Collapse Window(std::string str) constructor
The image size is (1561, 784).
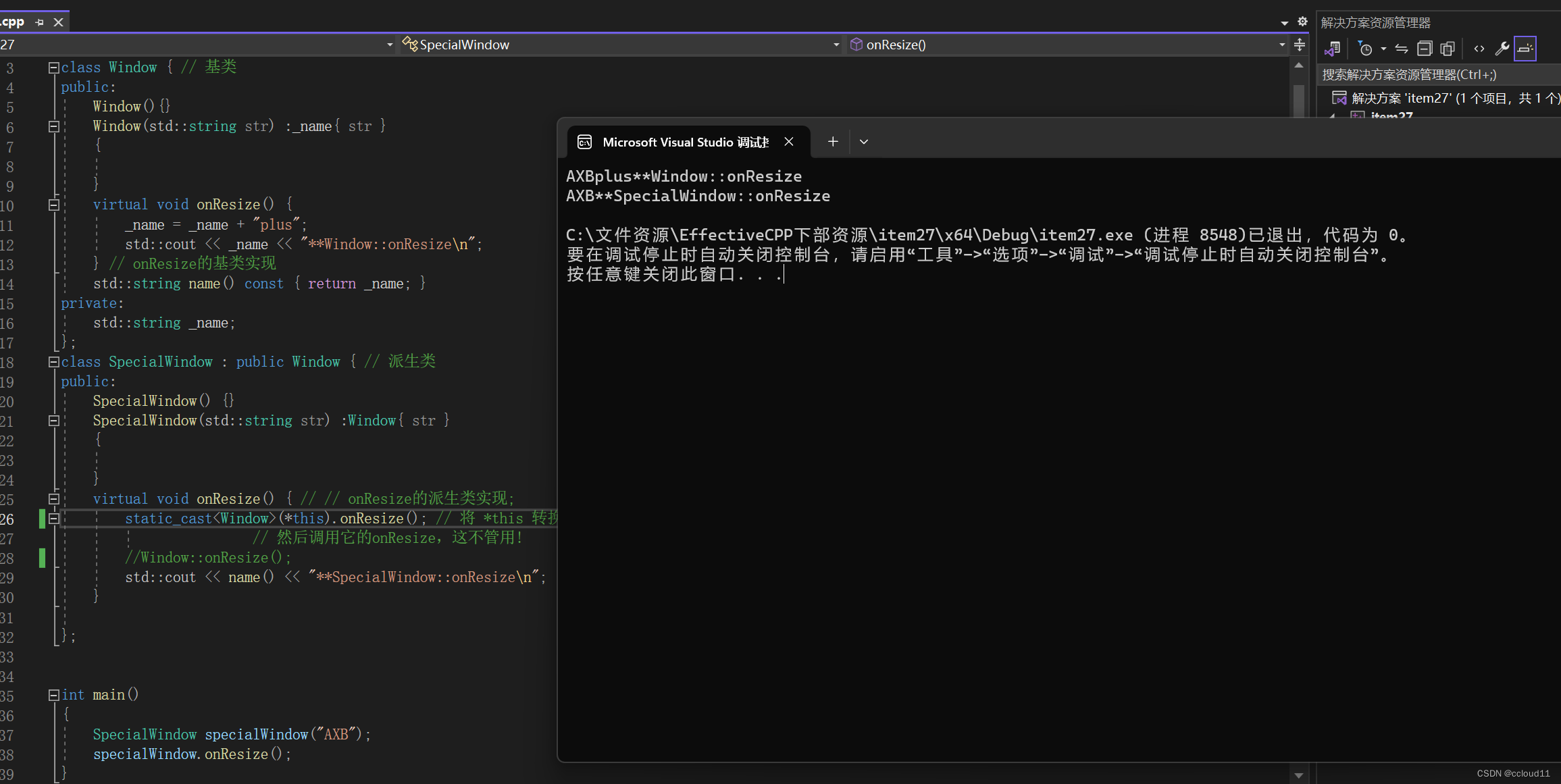53,126
